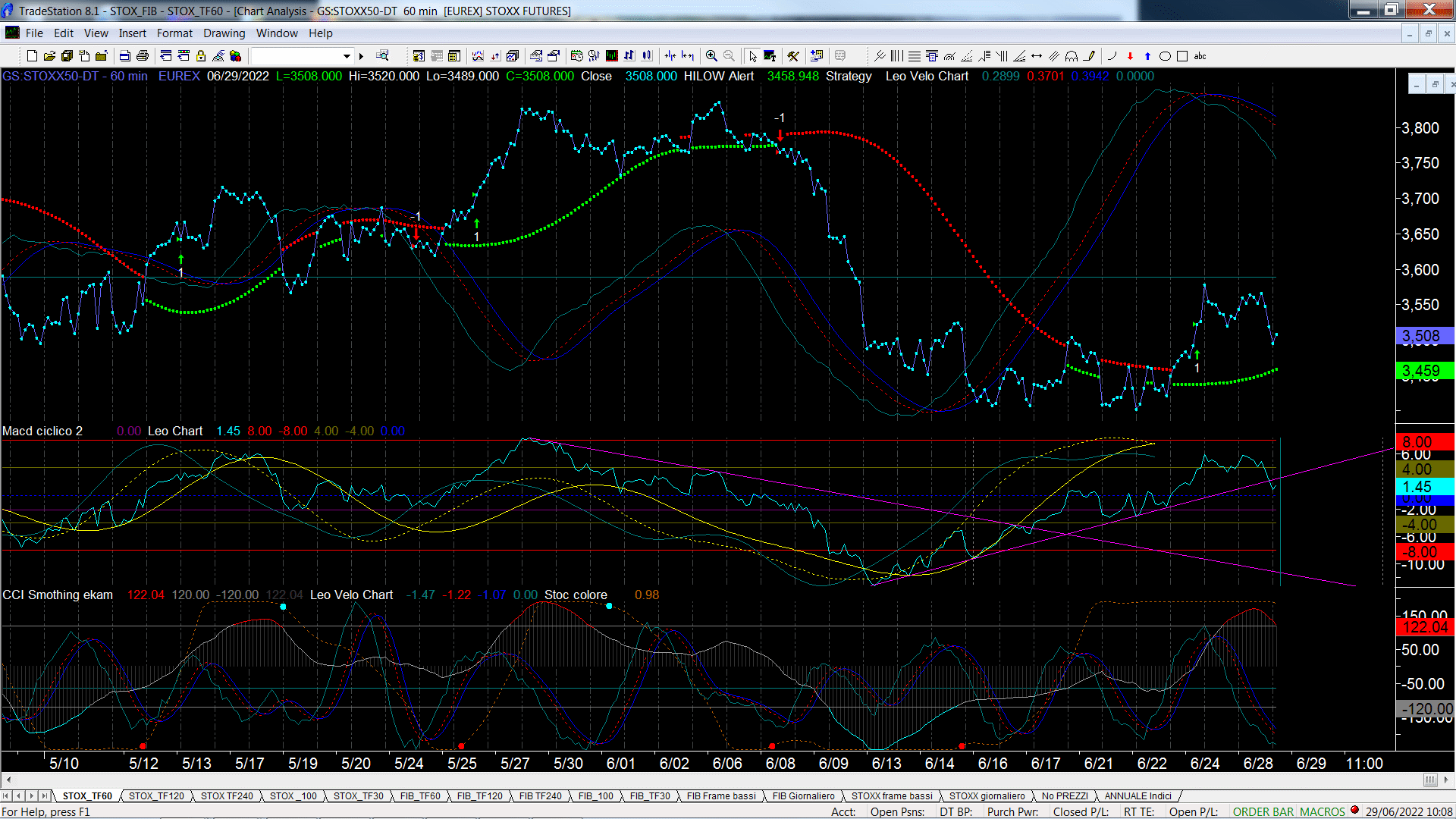Click the chart text tool icon

click(770, 56)
